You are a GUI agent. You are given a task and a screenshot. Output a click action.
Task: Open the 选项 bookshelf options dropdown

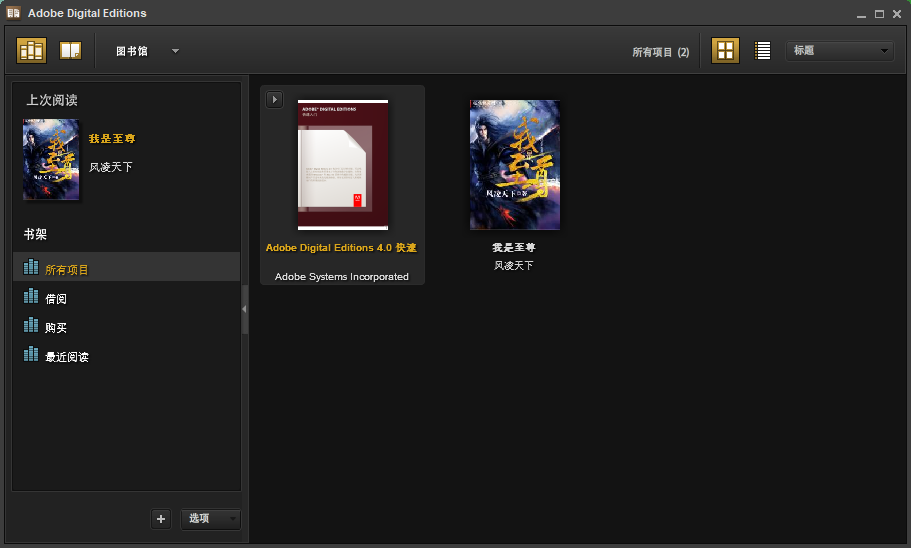[x=210, y=518]
